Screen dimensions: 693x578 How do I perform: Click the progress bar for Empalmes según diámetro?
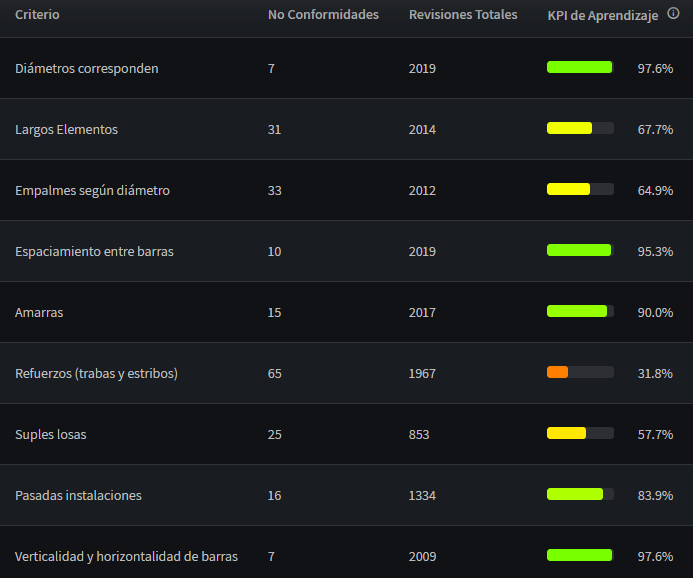click(580, 189)
